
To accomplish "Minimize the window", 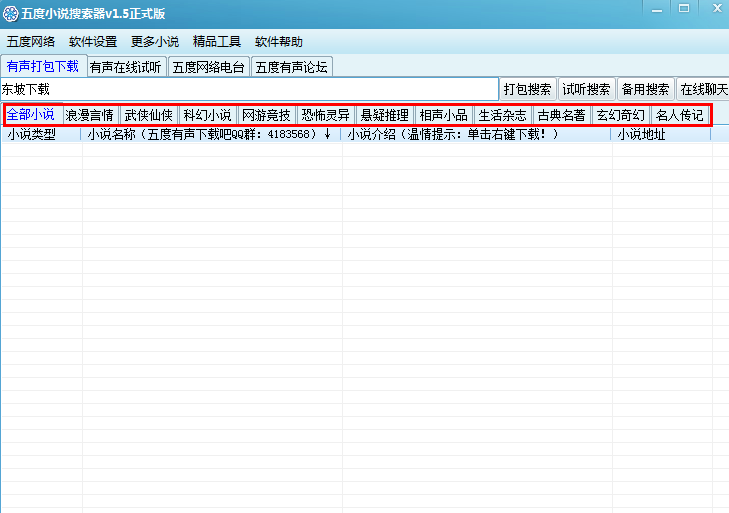I will 656,9.
